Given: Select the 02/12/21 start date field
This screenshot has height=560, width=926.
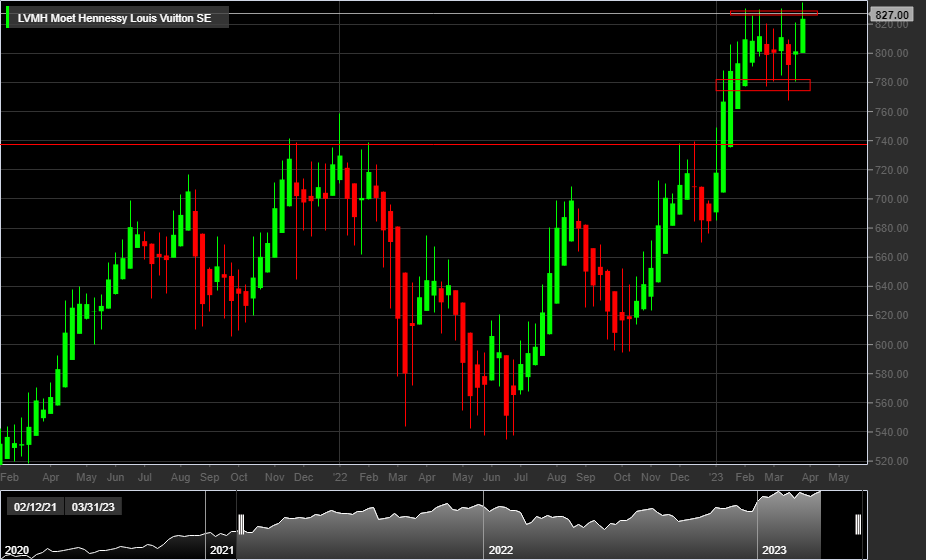Looking at the screenshot, I should coord(35,507).
